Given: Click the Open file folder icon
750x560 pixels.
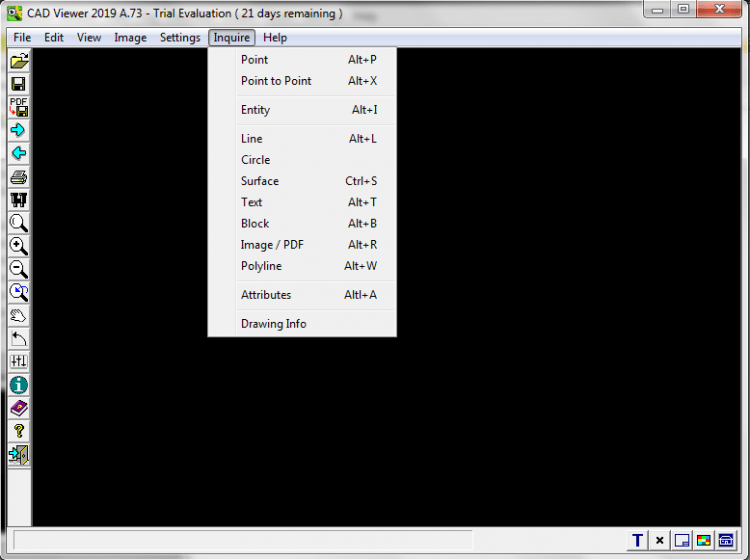Looking at the screenshot, I should pyautogui.click(x=18, y=61).
